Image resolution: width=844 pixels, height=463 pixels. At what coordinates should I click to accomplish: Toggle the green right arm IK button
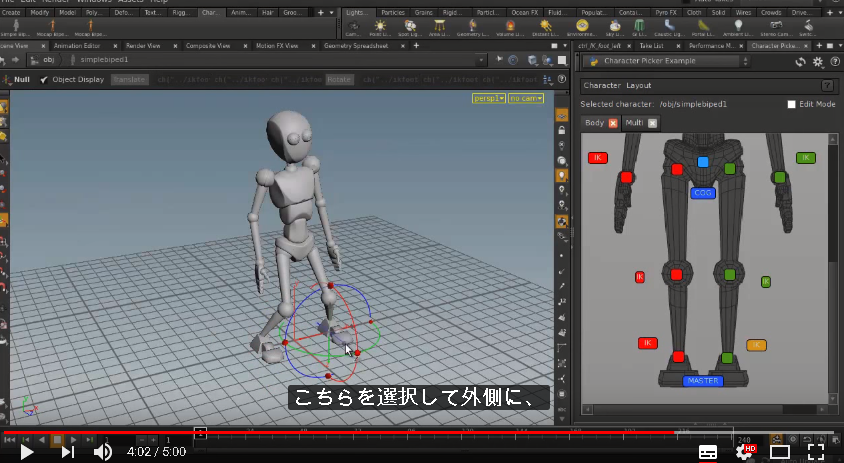(805, 158)
